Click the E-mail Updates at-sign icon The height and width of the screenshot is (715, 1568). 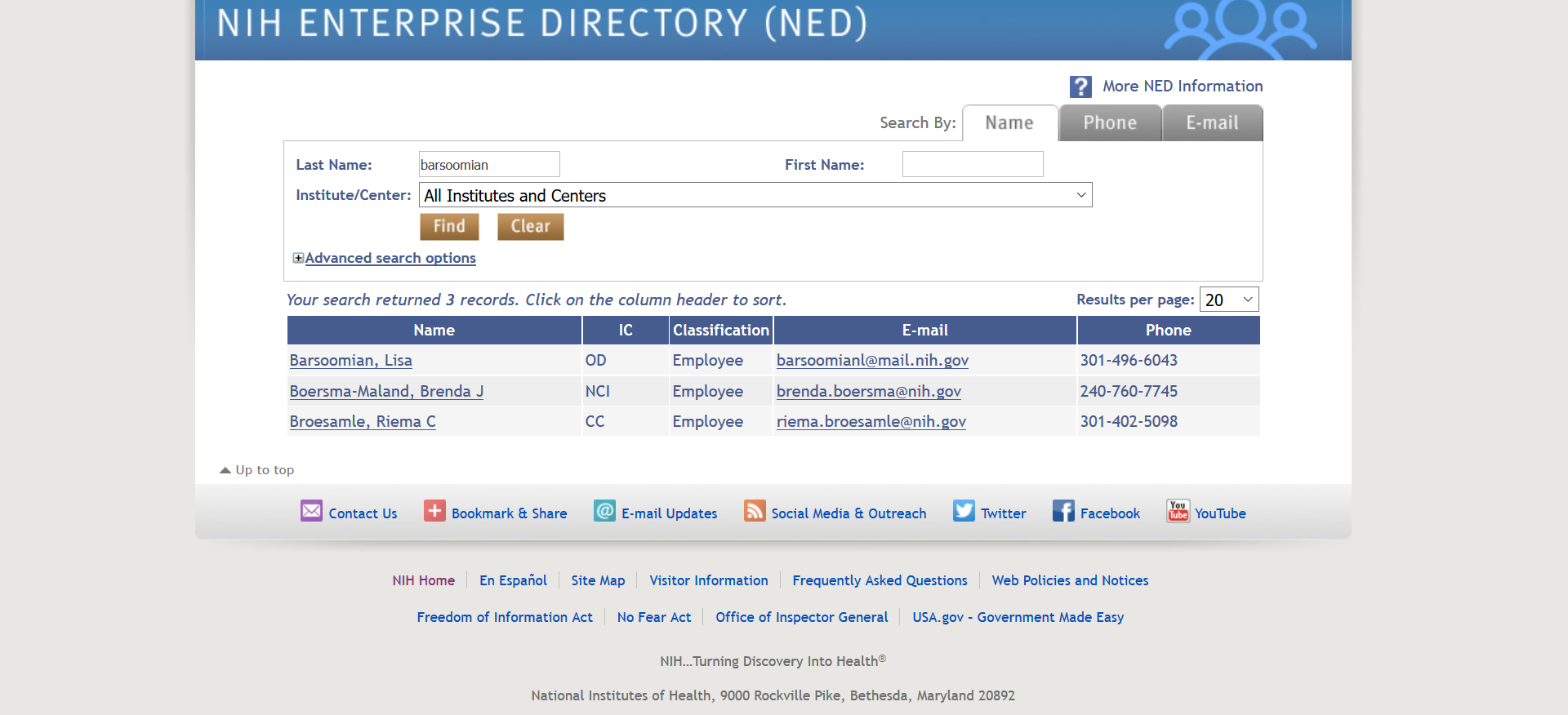click(x=604, y=511)
